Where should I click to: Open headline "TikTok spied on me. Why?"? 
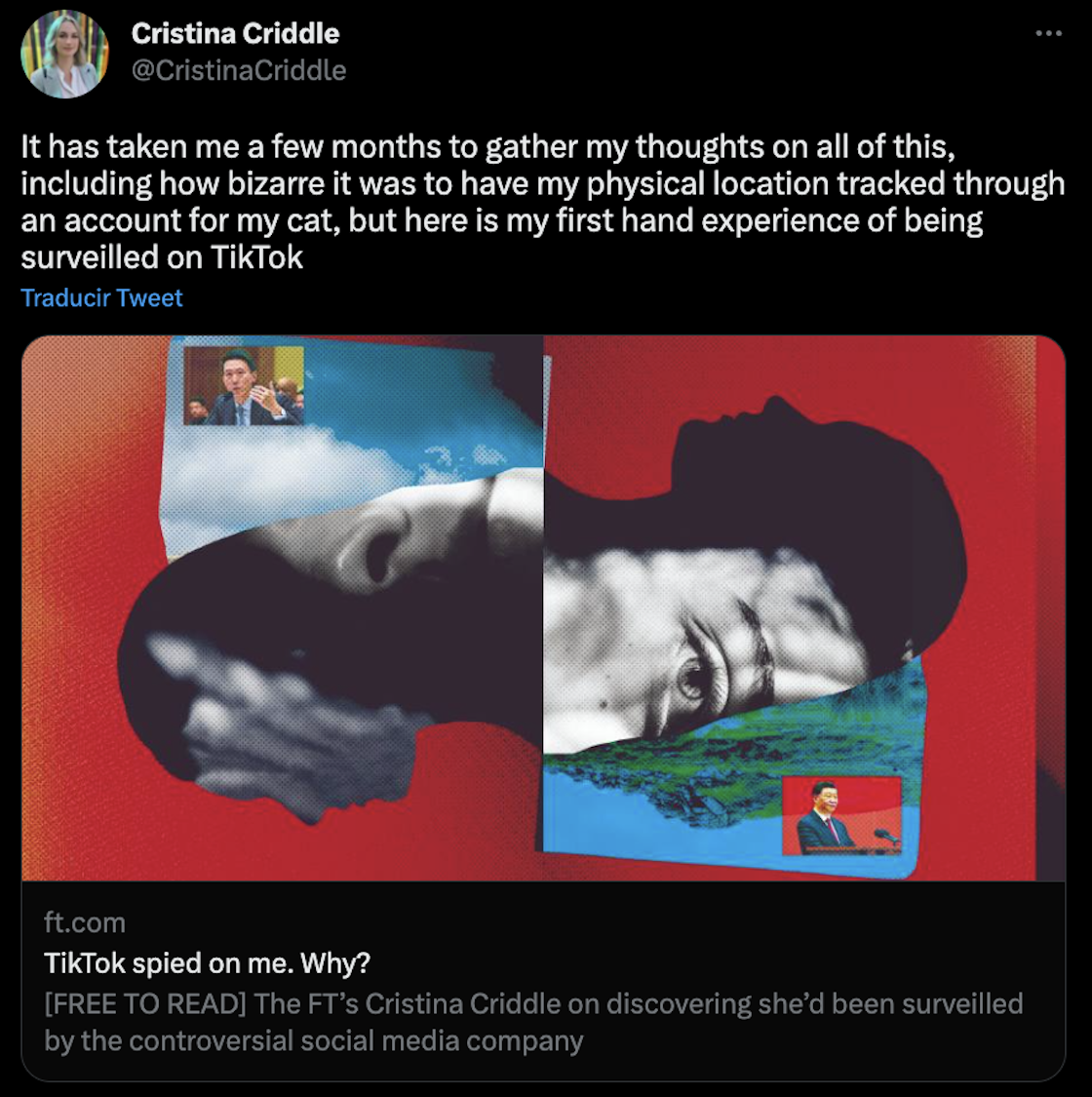pyautogui.click(x=207, y=963)
